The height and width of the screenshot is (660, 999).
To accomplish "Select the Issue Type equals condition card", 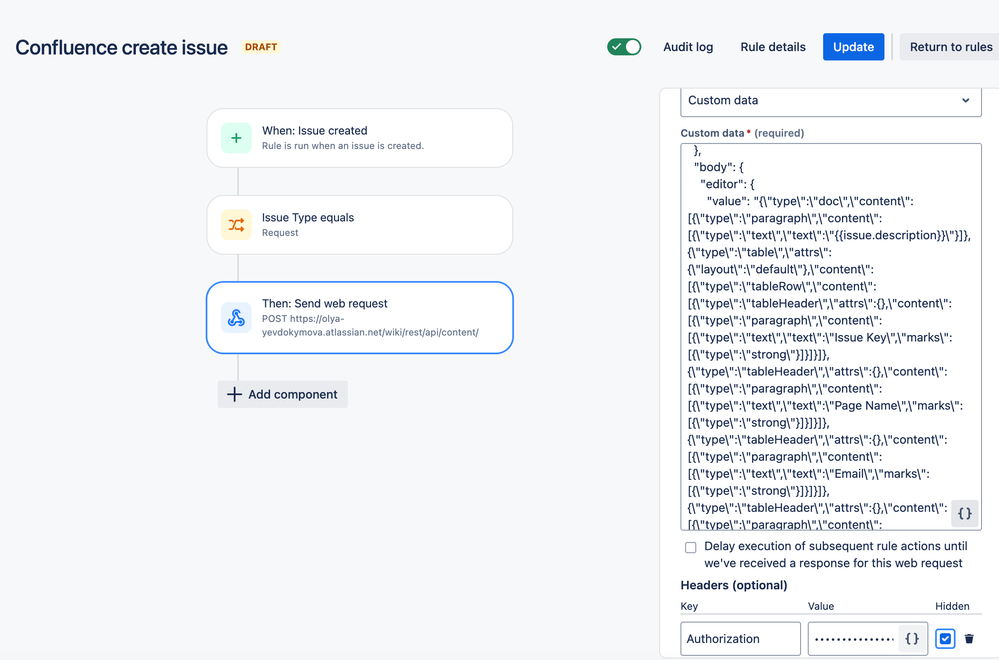I will pyautogui.click(x=359, y=225).
